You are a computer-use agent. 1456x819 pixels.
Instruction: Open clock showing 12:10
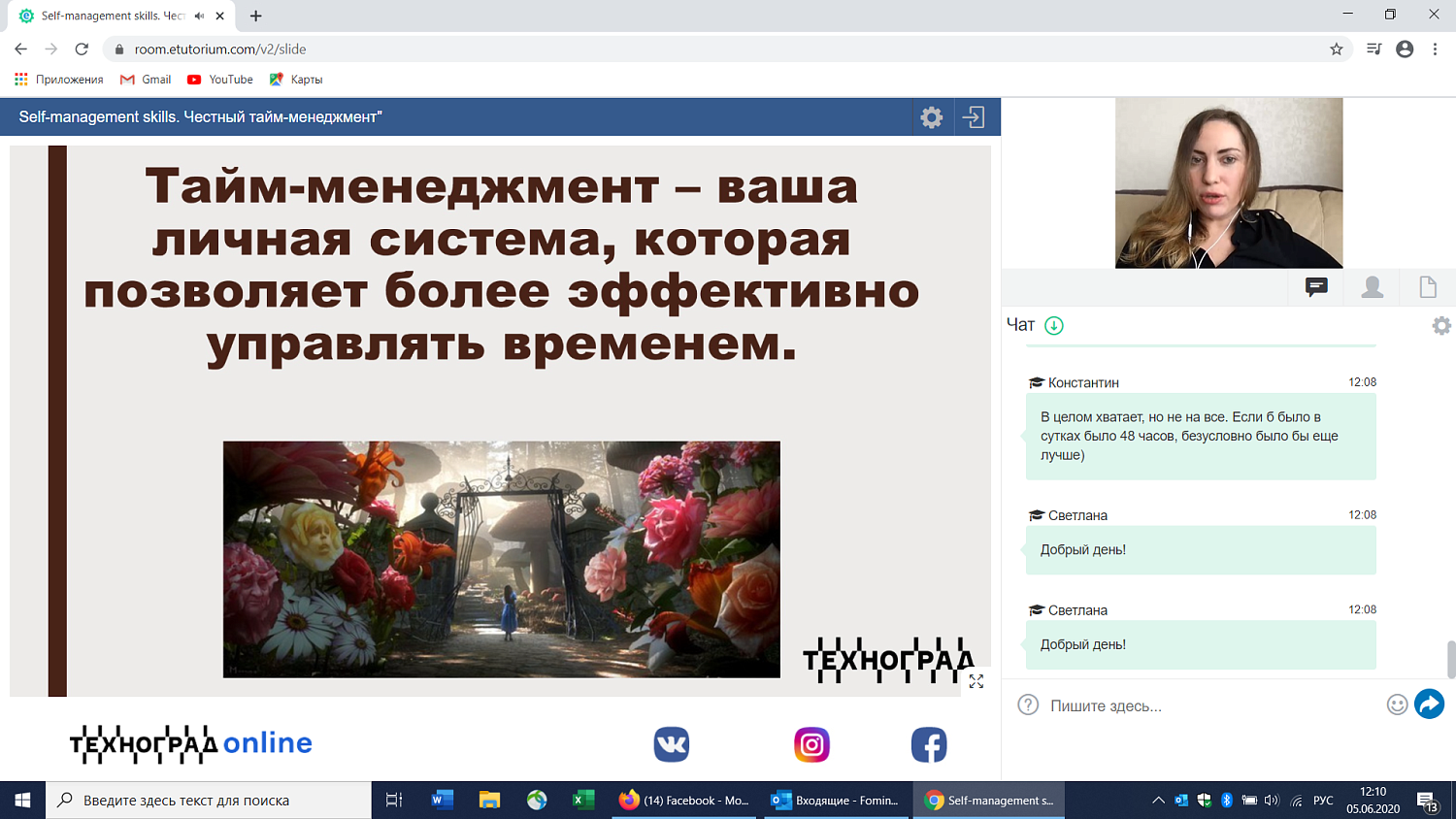[x=1373, y=801]
